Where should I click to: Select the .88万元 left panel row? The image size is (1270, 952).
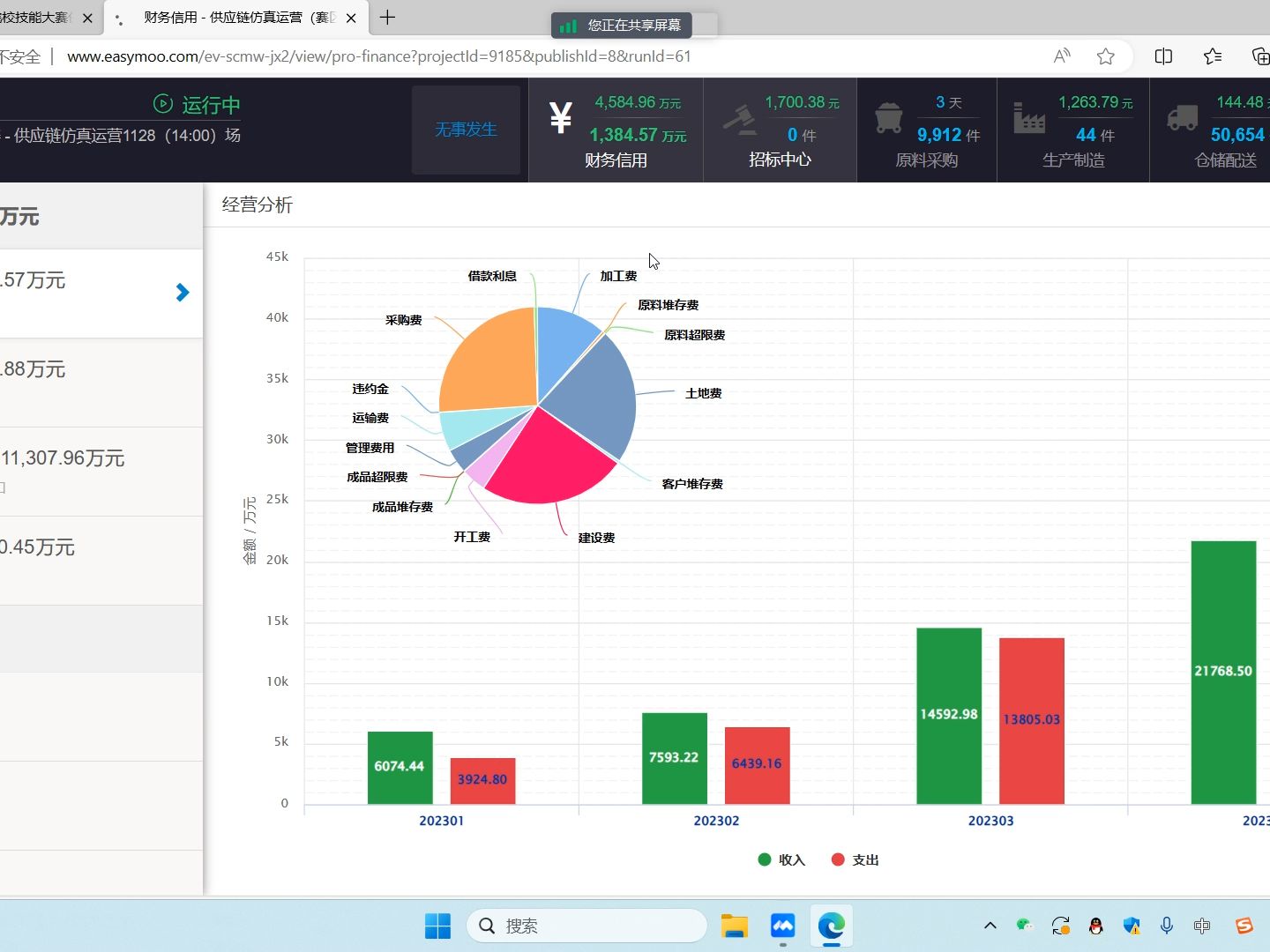pyautogui.click(x=101, y=383)
